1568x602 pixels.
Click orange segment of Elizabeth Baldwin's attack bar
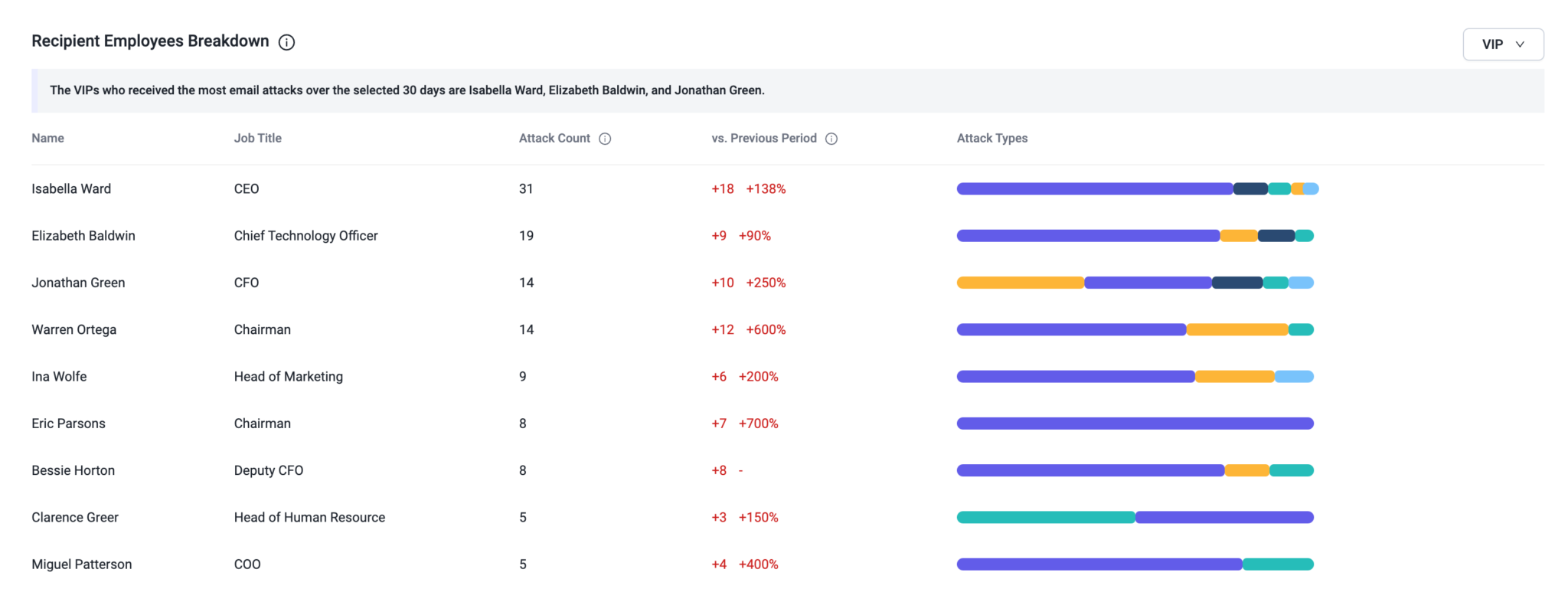tap(1239, 235)
